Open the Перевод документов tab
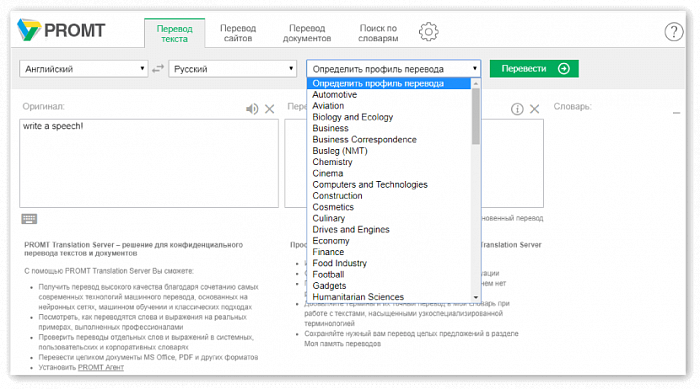700x389 pixels. point(307,33)
